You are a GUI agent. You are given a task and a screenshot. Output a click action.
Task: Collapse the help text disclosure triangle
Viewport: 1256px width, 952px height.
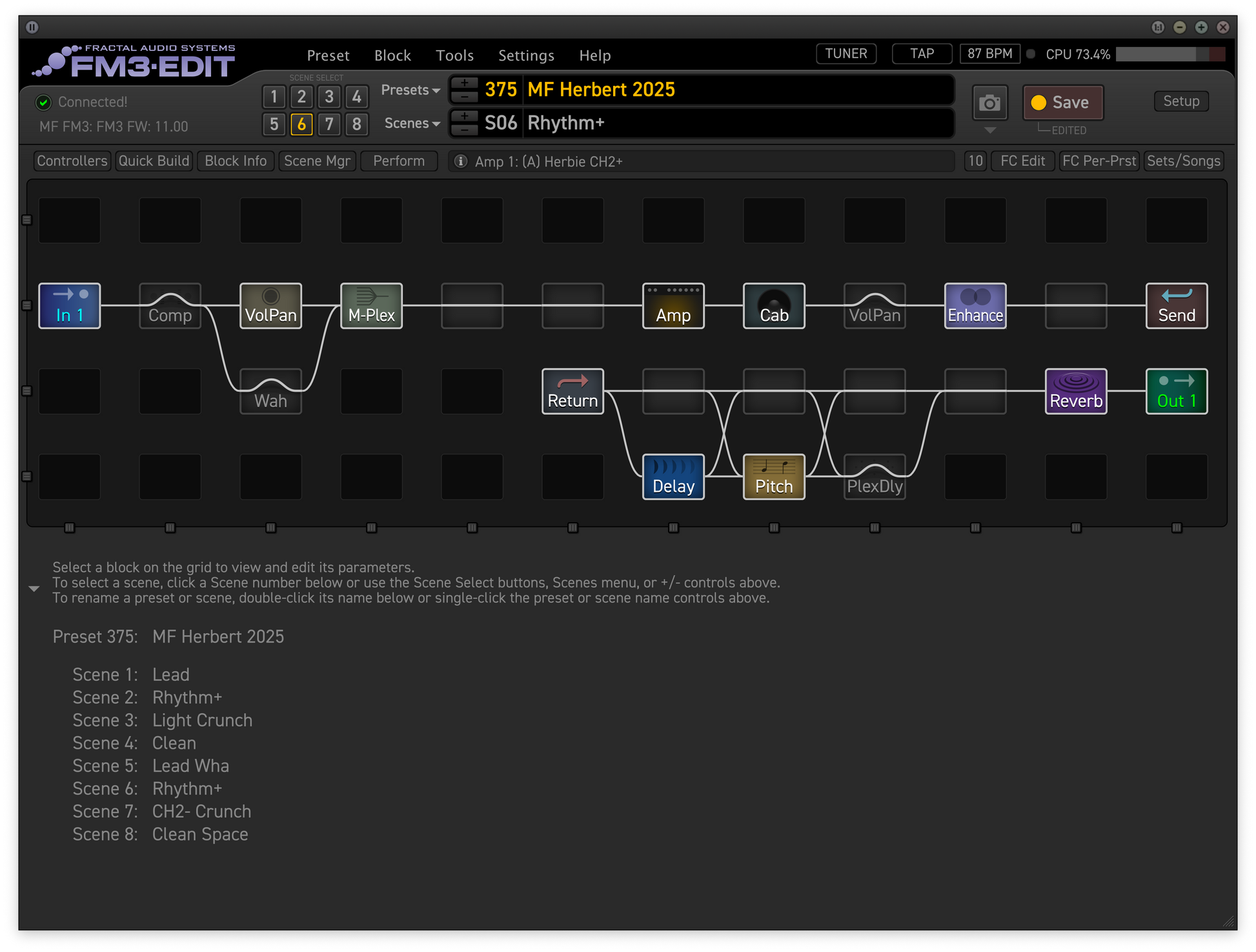click(34, 589)
